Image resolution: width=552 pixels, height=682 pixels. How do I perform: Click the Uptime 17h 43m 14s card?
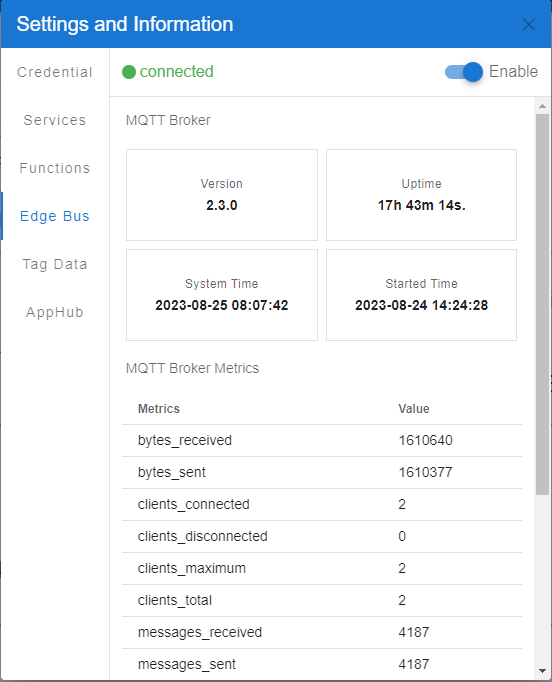click(x=422, y=195)
